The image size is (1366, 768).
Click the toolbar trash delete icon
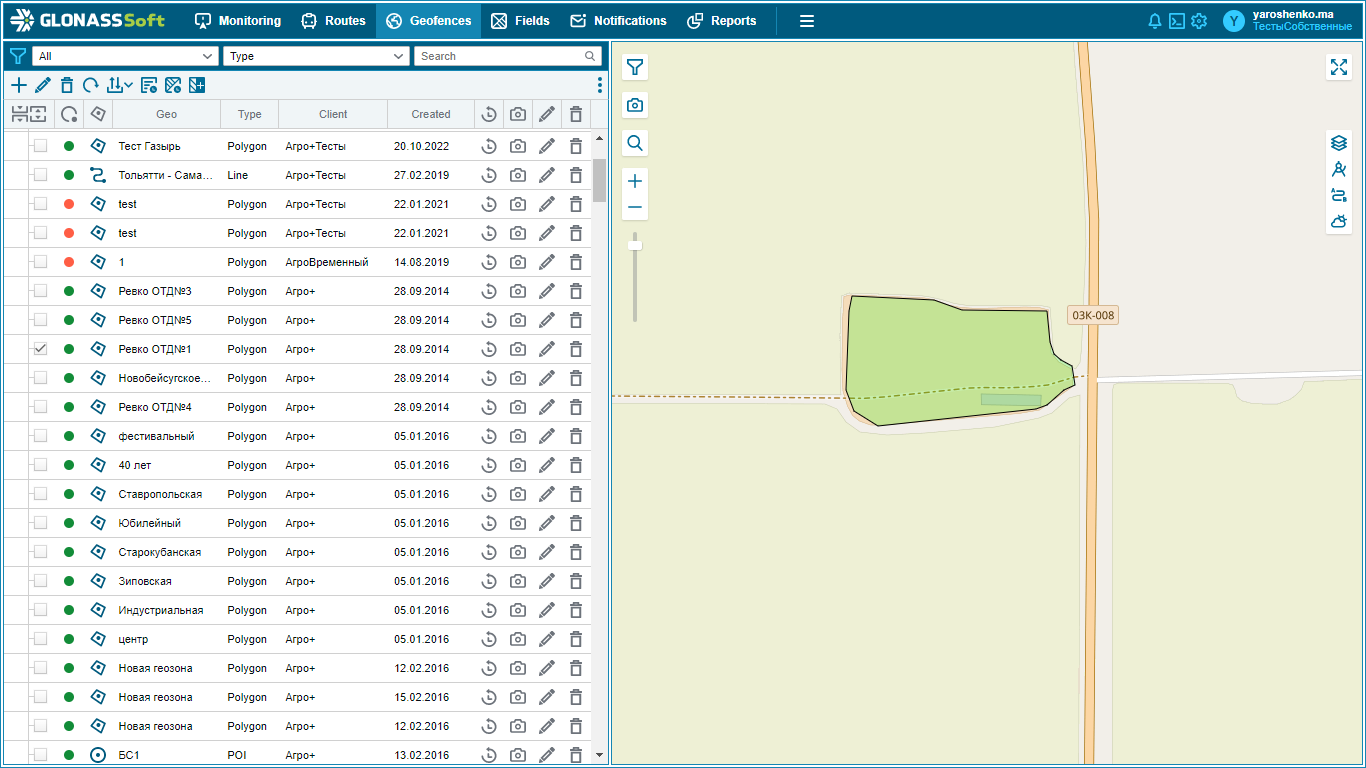(67, 86)
